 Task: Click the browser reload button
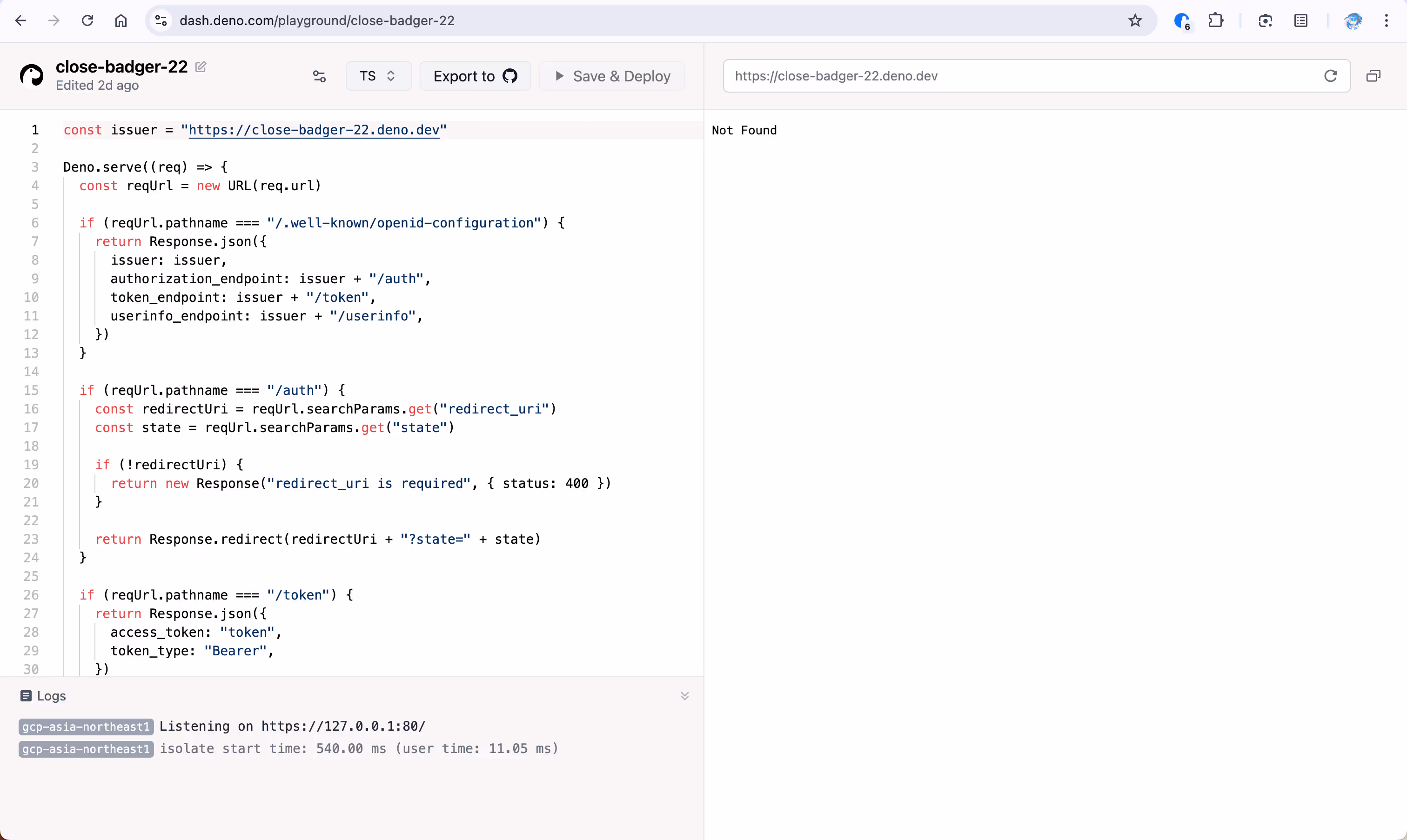tap(87, 21)
